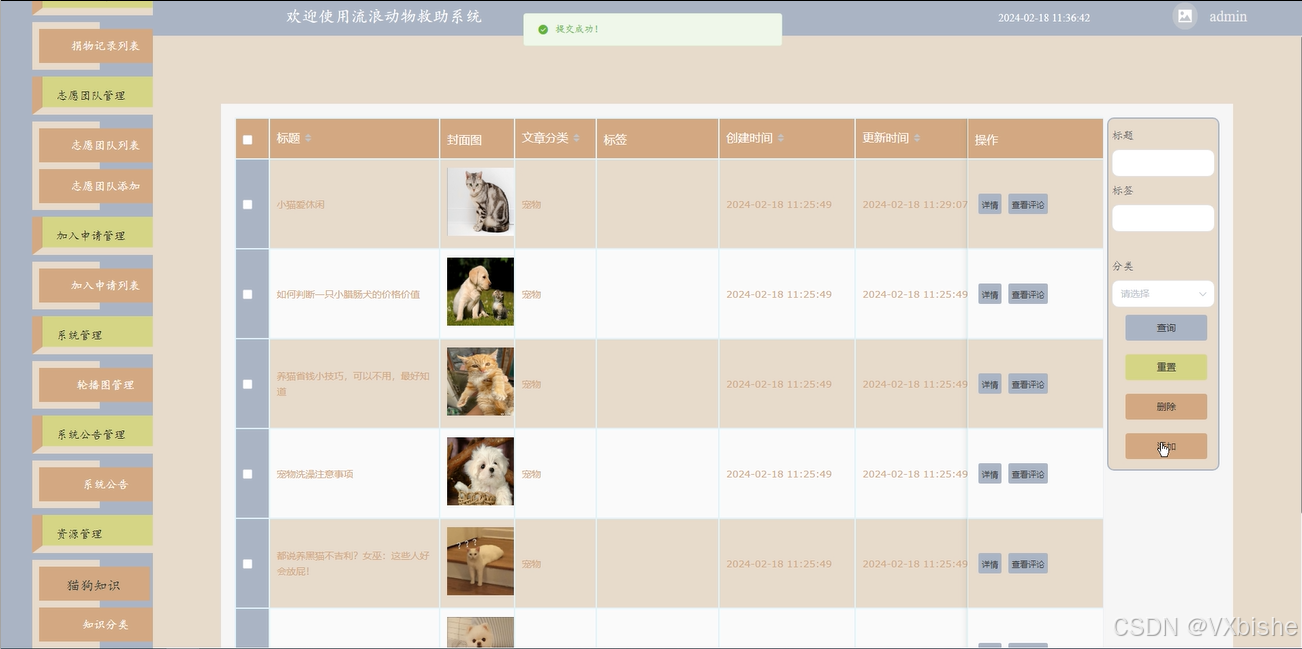Toggle the select-all checkbox in the table header
The width and height of the screenshot is (1302, 649).
(x=248, y=140)
